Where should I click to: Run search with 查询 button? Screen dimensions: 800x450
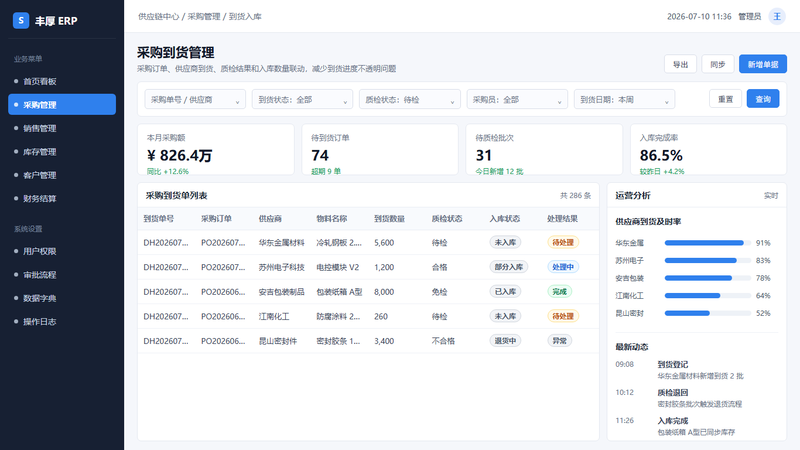tap(763, 99)
